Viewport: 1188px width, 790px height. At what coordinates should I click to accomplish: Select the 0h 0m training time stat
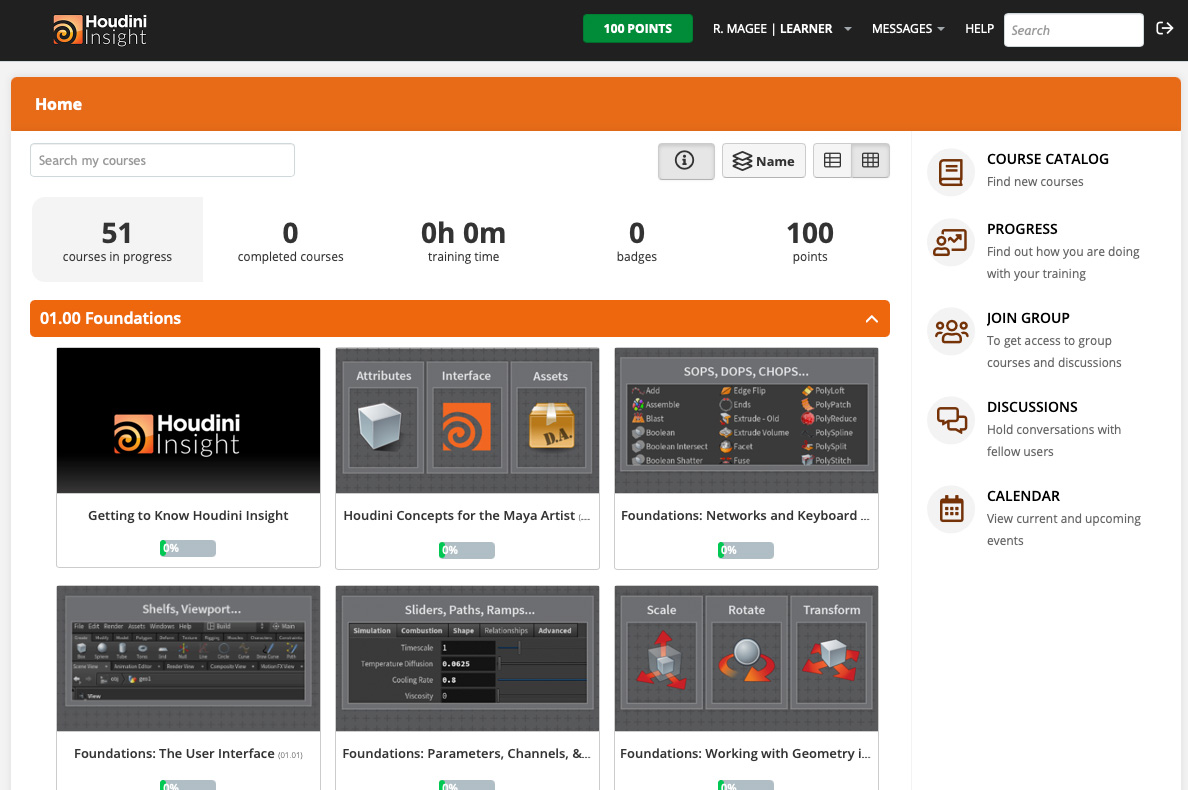[463, 240]
